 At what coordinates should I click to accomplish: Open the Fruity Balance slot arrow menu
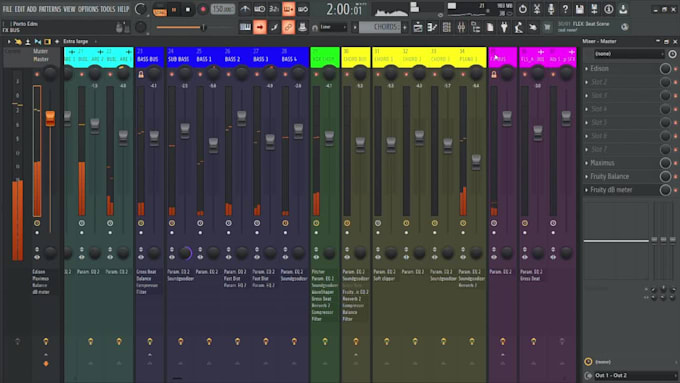[x=587, y=177]
